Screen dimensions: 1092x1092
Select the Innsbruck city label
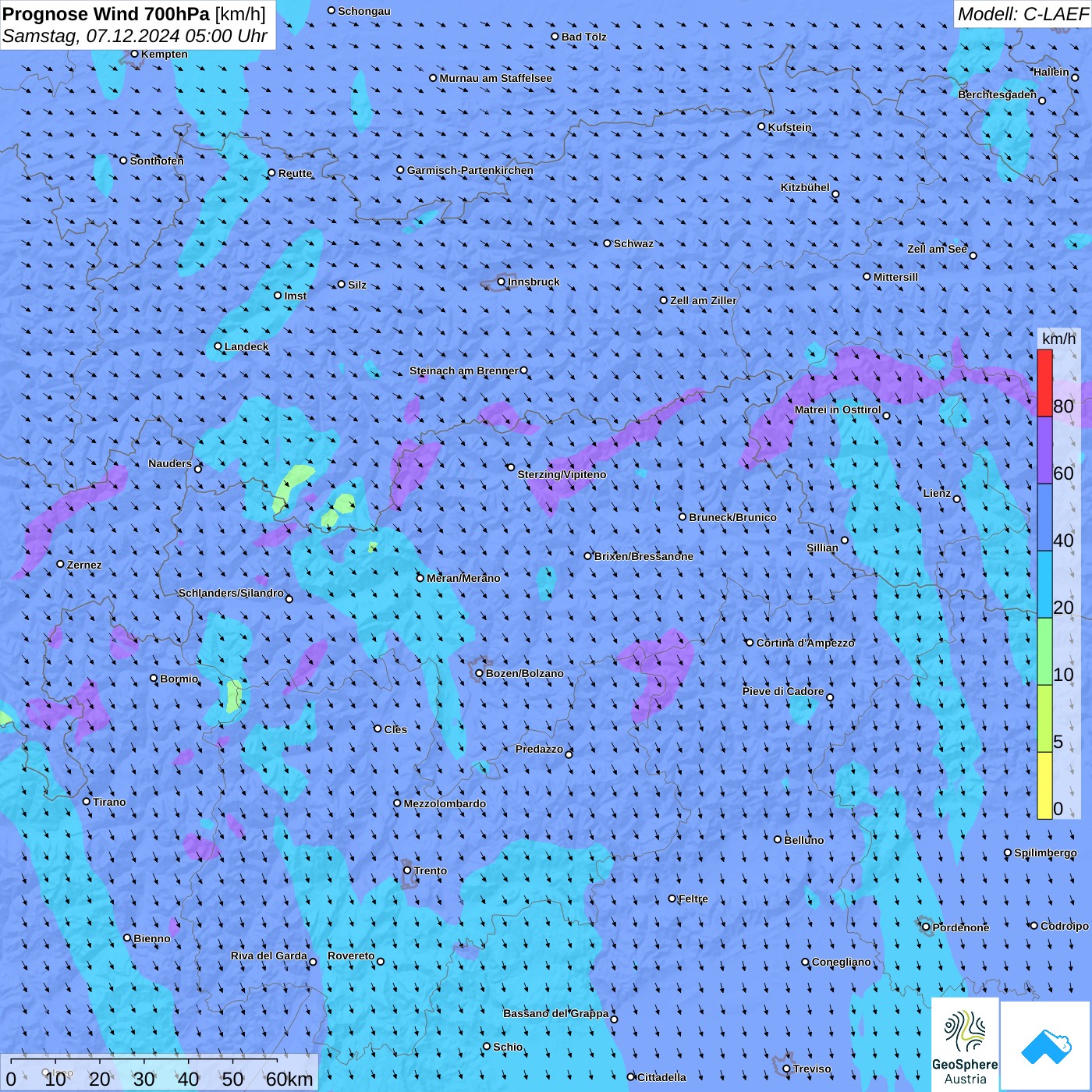(534, 282)
